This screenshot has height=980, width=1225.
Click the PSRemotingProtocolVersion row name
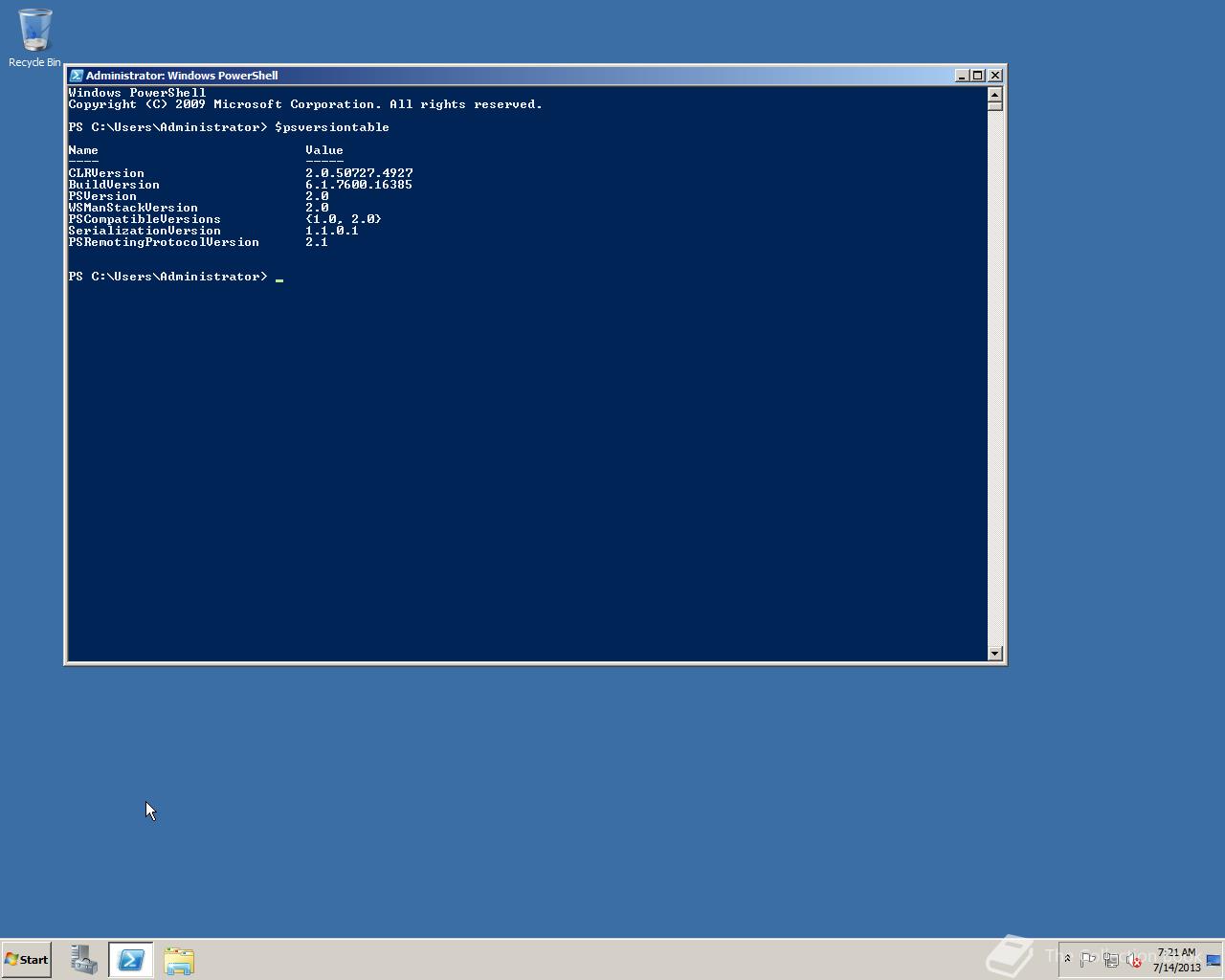pyautogui.click(x=164, y=242)
